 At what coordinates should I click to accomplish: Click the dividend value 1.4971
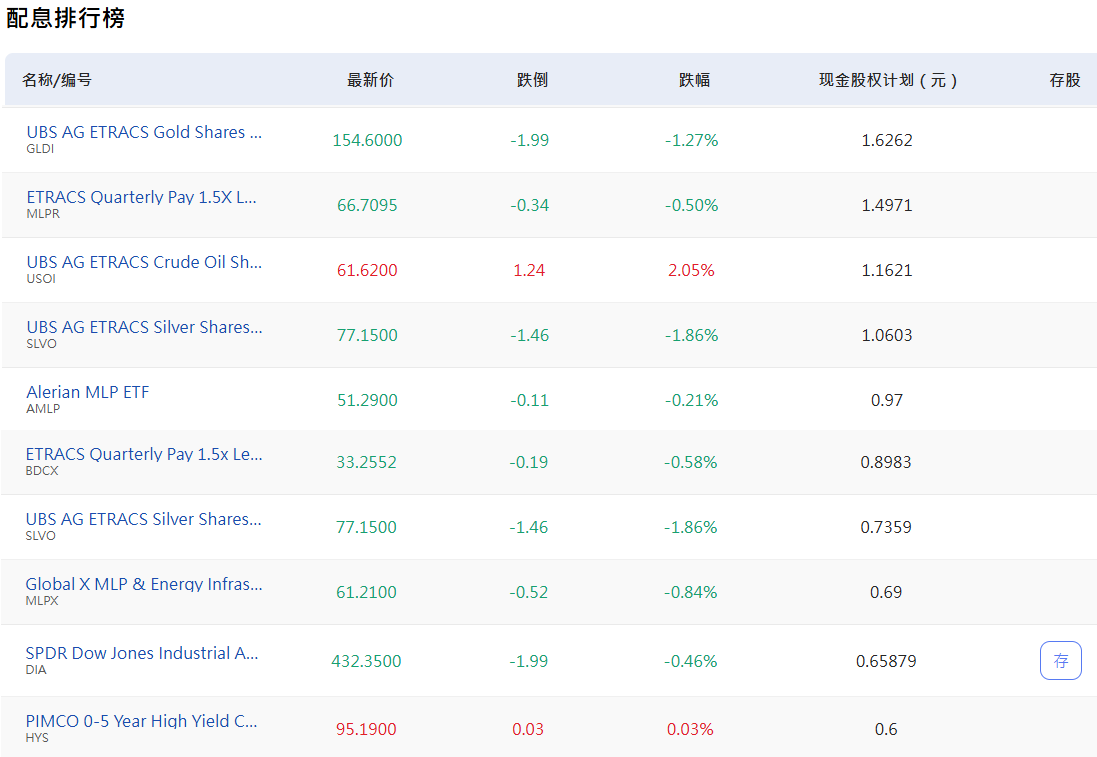(887, 205)
